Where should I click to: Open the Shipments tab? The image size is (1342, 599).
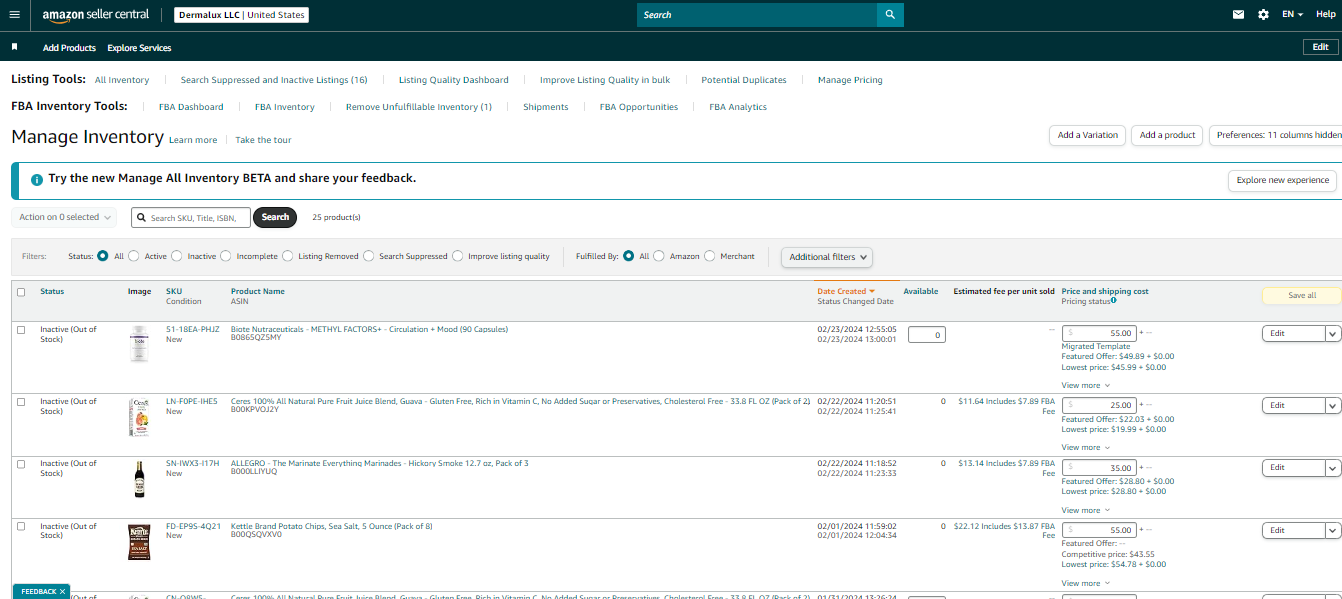coord(546,107)
